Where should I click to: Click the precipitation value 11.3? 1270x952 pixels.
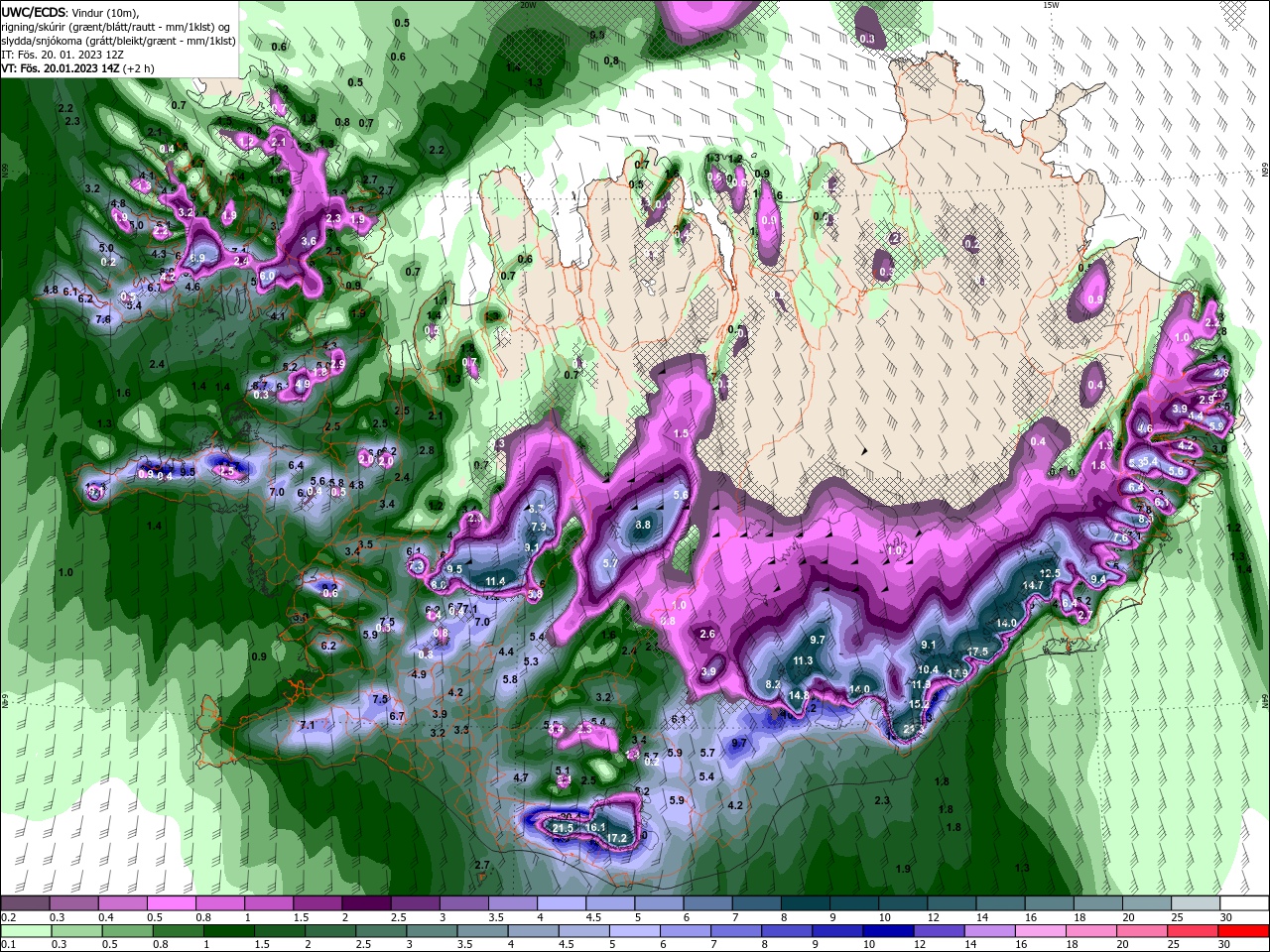803,660
